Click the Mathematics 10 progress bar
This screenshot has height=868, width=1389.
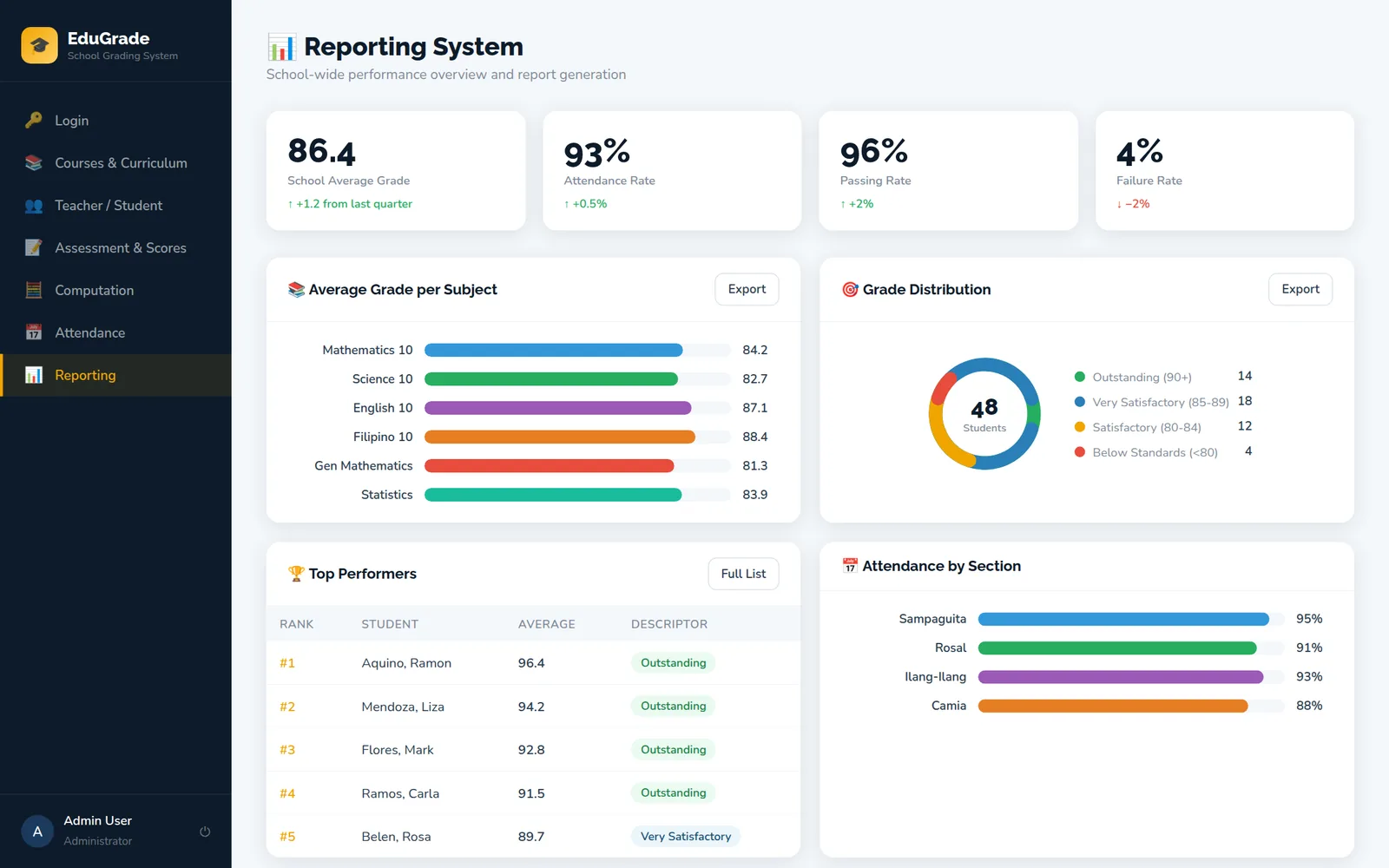coord(577,350)
